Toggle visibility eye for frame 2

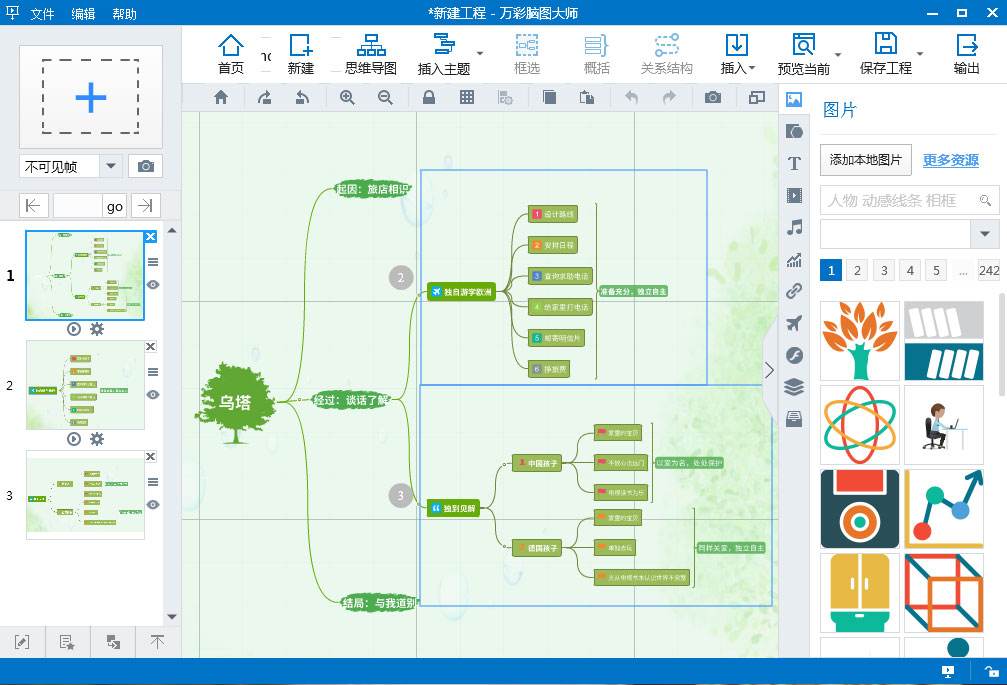pyautogui.click(x=153, y=394)
